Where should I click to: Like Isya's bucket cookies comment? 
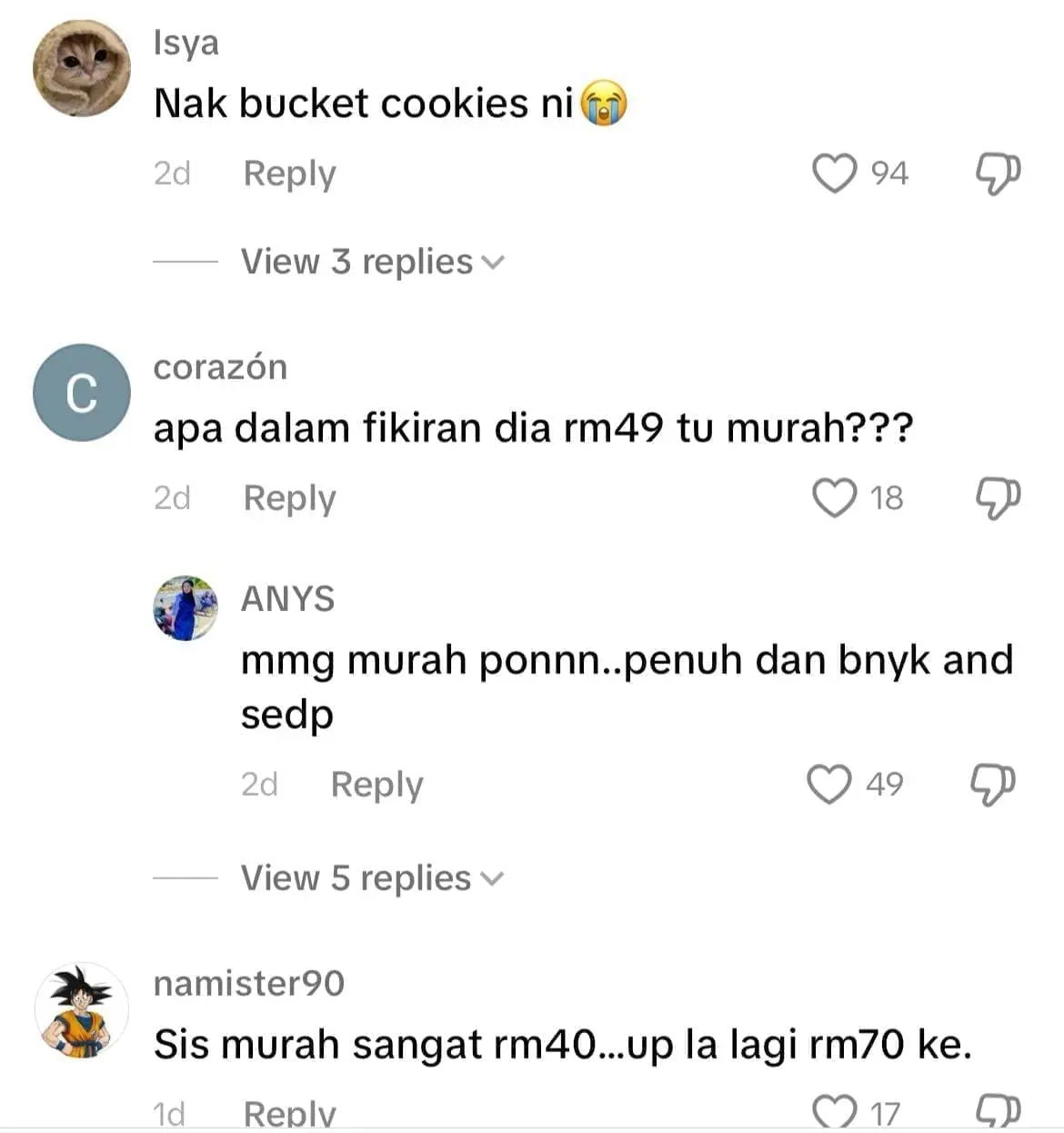pyautogui.click(x=834, y=174)
